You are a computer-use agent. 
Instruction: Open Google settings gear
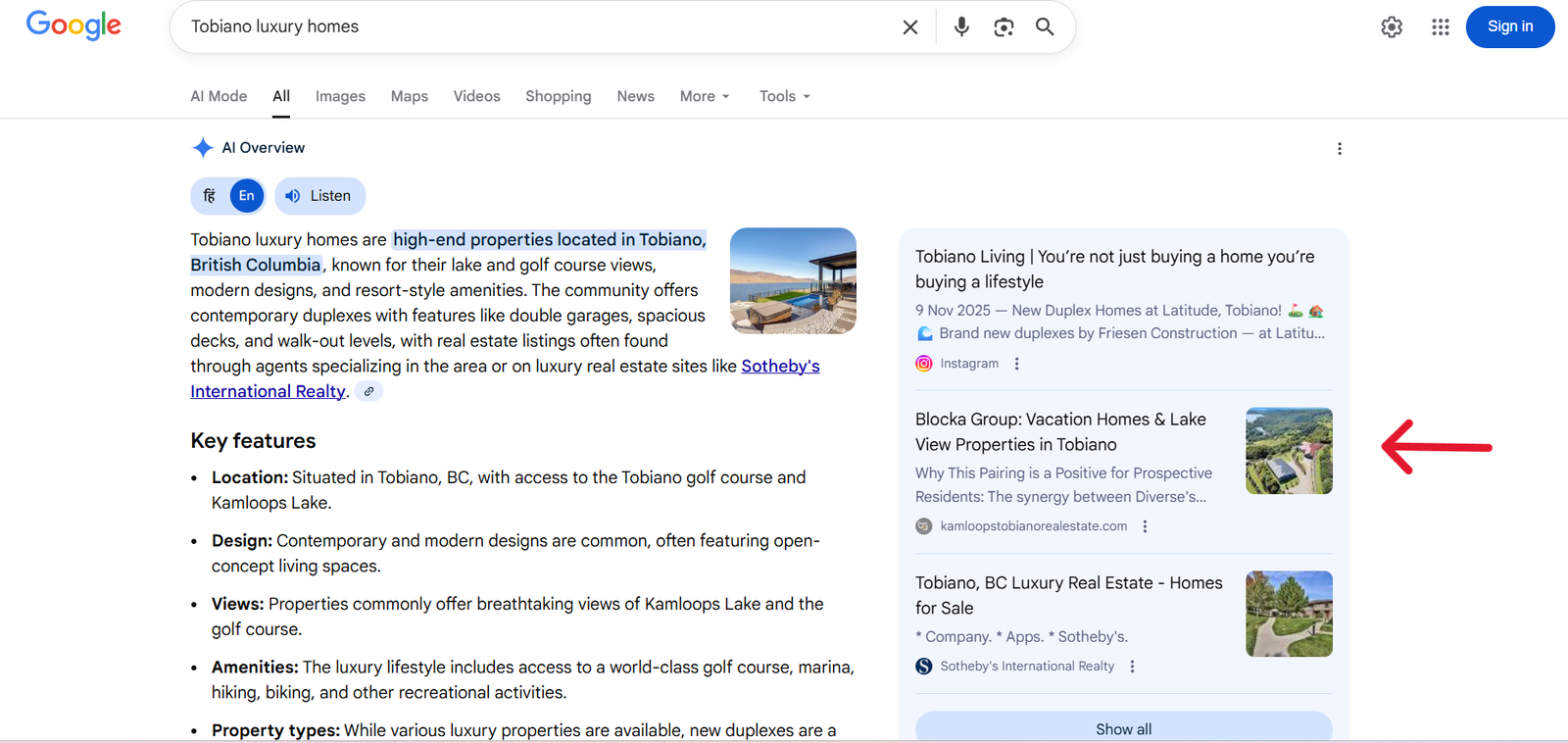pos(1392,27)
